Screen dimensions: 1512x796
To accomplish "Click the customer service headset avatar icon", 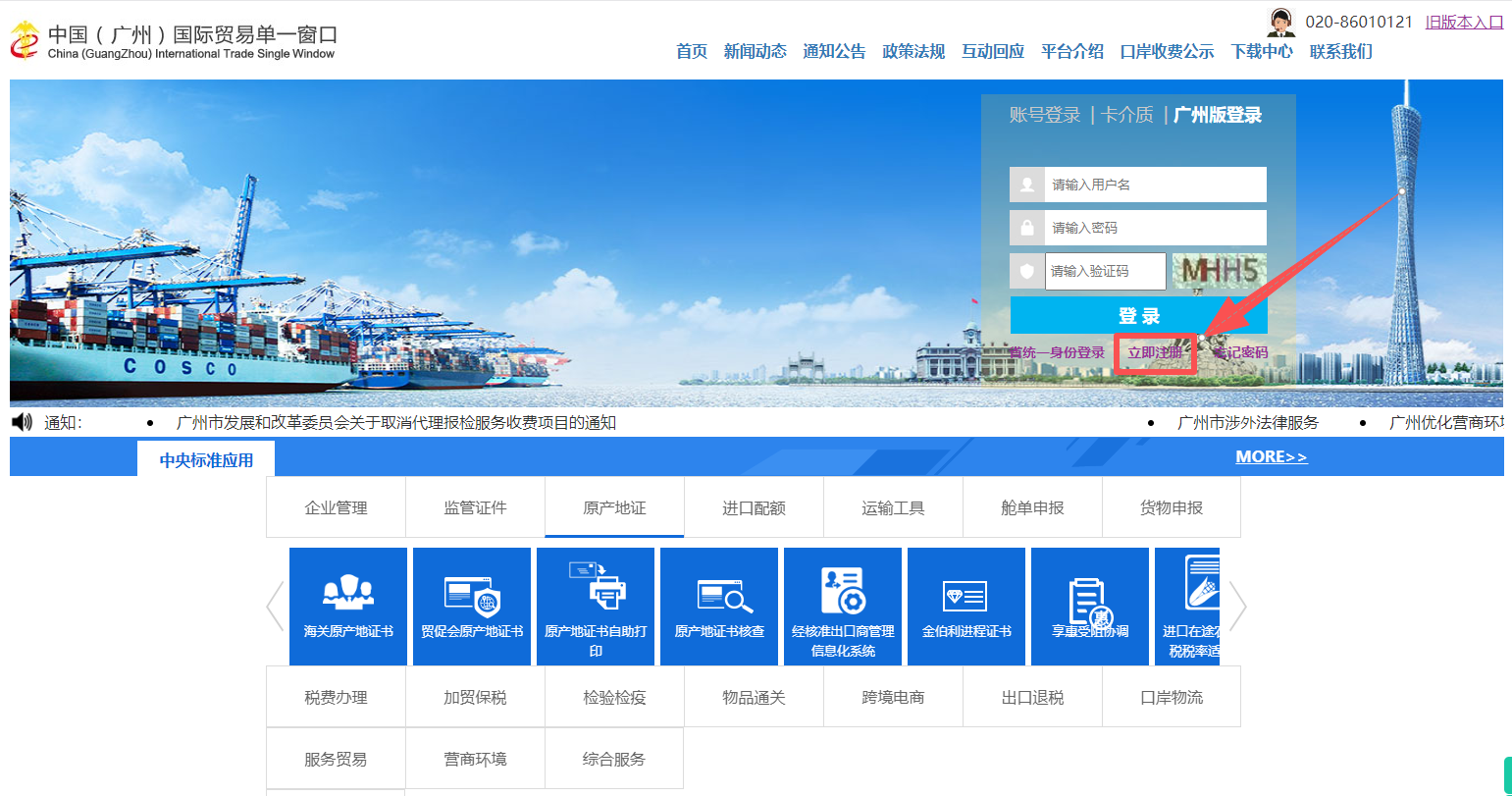I will [1280, 22].
